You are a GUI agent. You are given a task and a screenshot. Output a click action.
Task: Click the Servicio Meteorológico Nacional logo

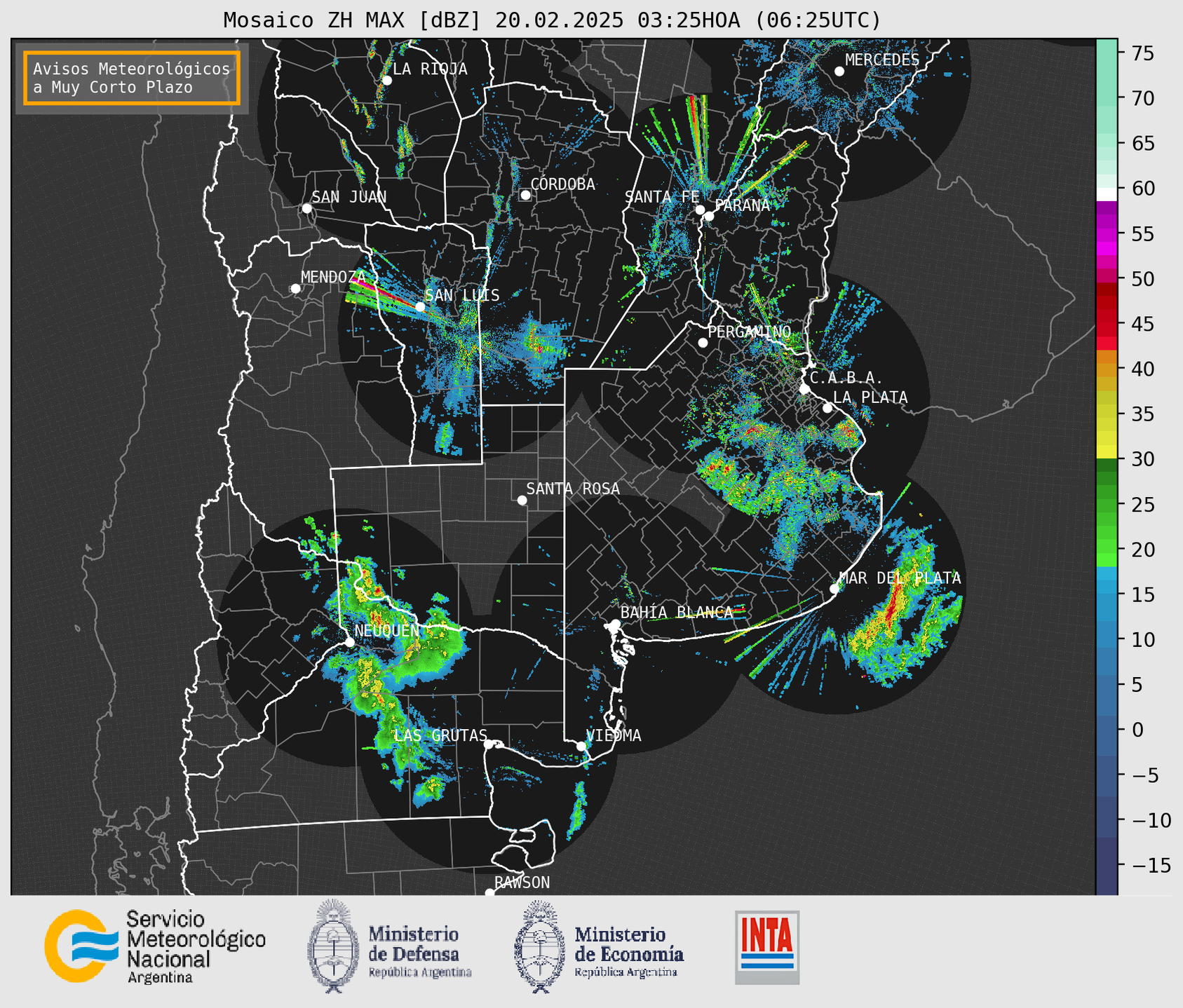pos(155,946)
